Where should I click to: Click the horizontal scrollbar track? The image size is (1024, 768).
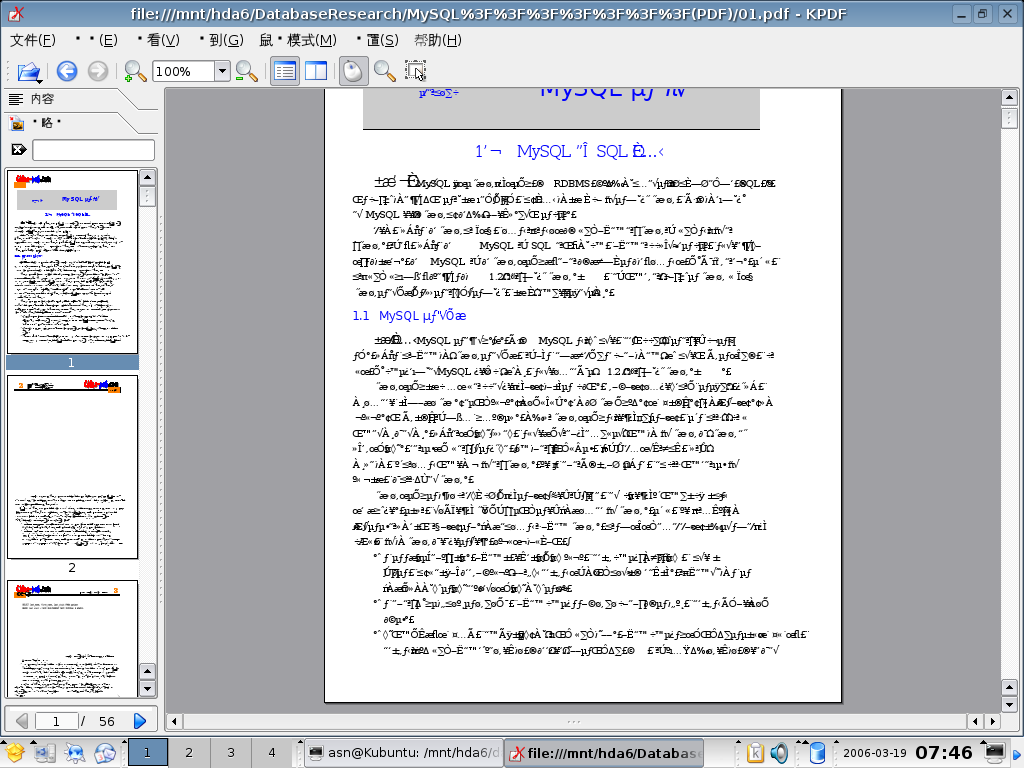point(574,721)
